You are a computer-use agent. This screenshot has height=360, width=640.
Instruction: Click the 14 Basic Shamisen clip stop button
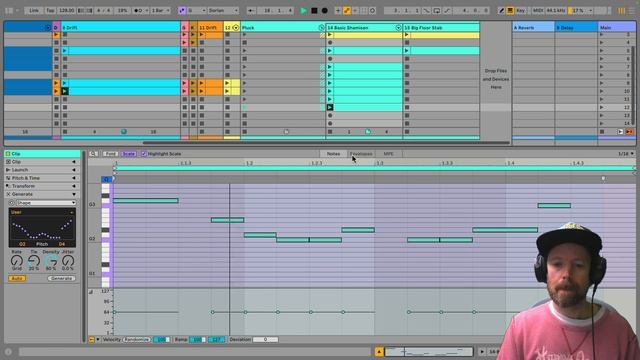(330, 132)
